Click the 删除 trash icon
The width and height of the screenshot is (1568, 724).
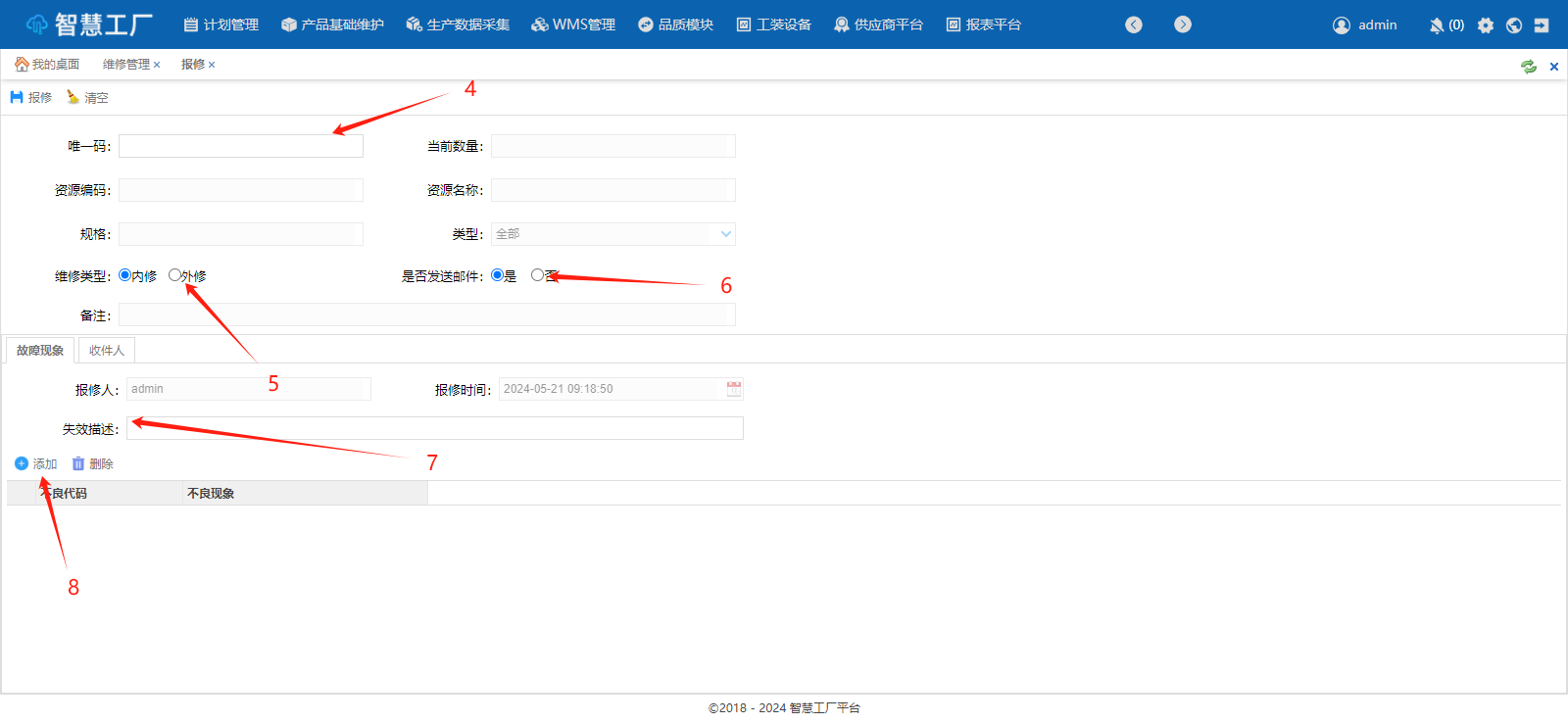point(78,463)
